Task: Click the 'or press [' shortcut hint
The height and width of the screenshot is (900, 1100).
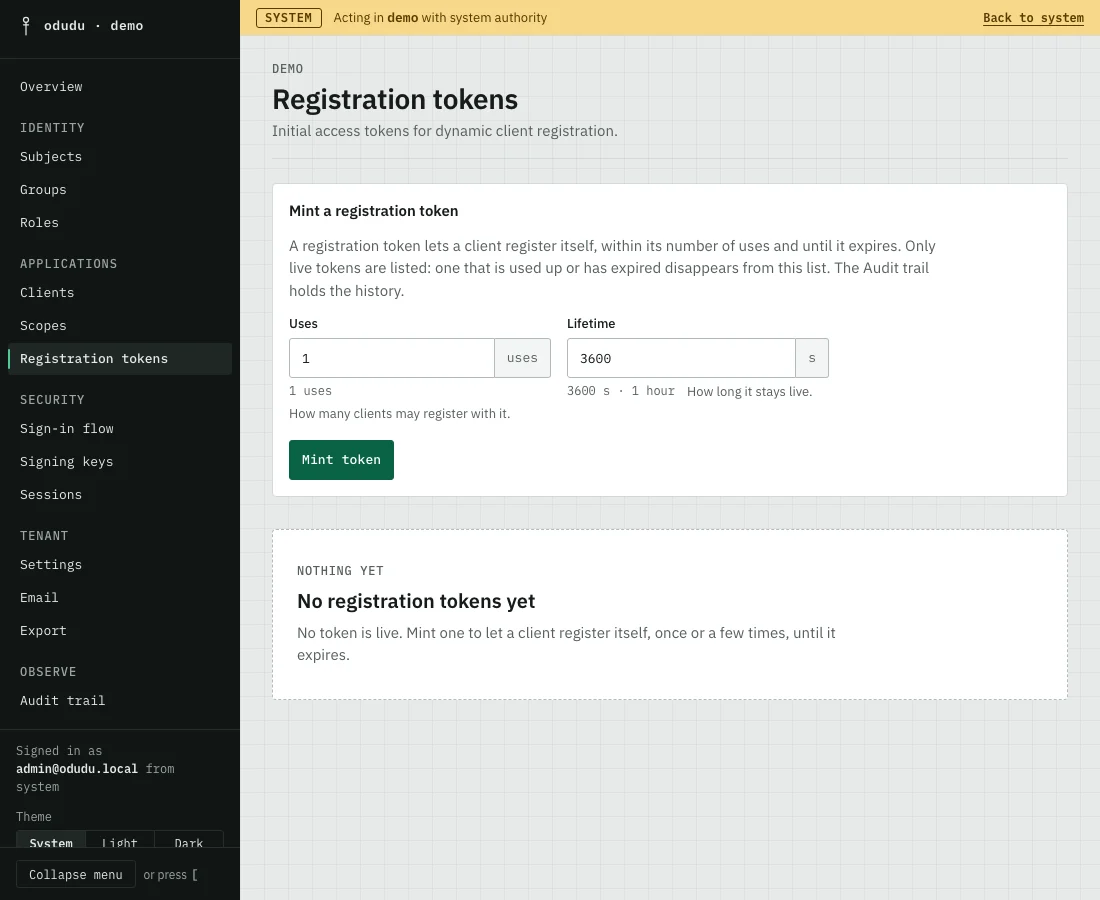Action: 170,875
